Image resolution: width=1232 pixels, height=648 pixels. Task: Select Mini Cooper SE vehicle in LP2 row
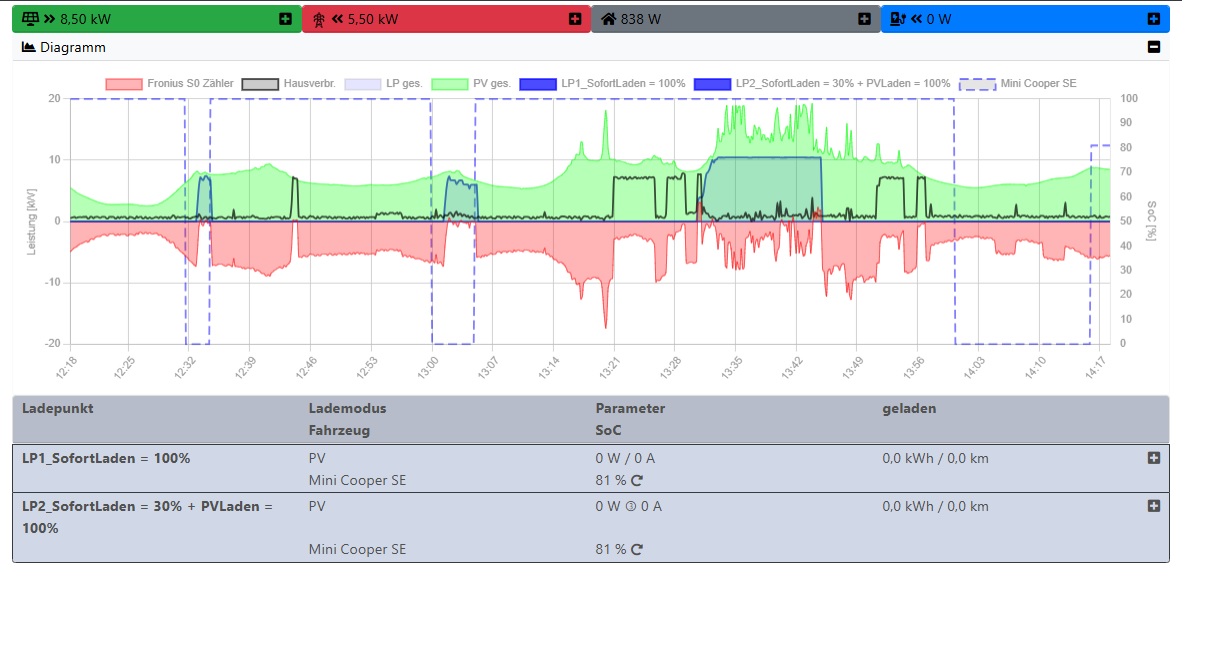(357, 549)
